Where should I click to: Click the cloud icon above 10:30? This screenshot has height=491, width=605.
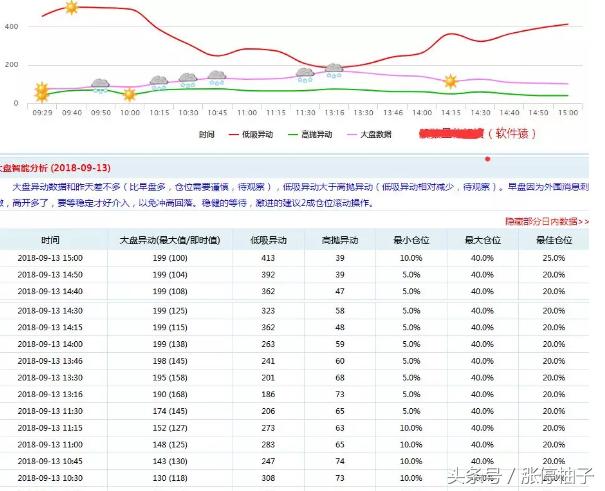click(x=187, y=79)
